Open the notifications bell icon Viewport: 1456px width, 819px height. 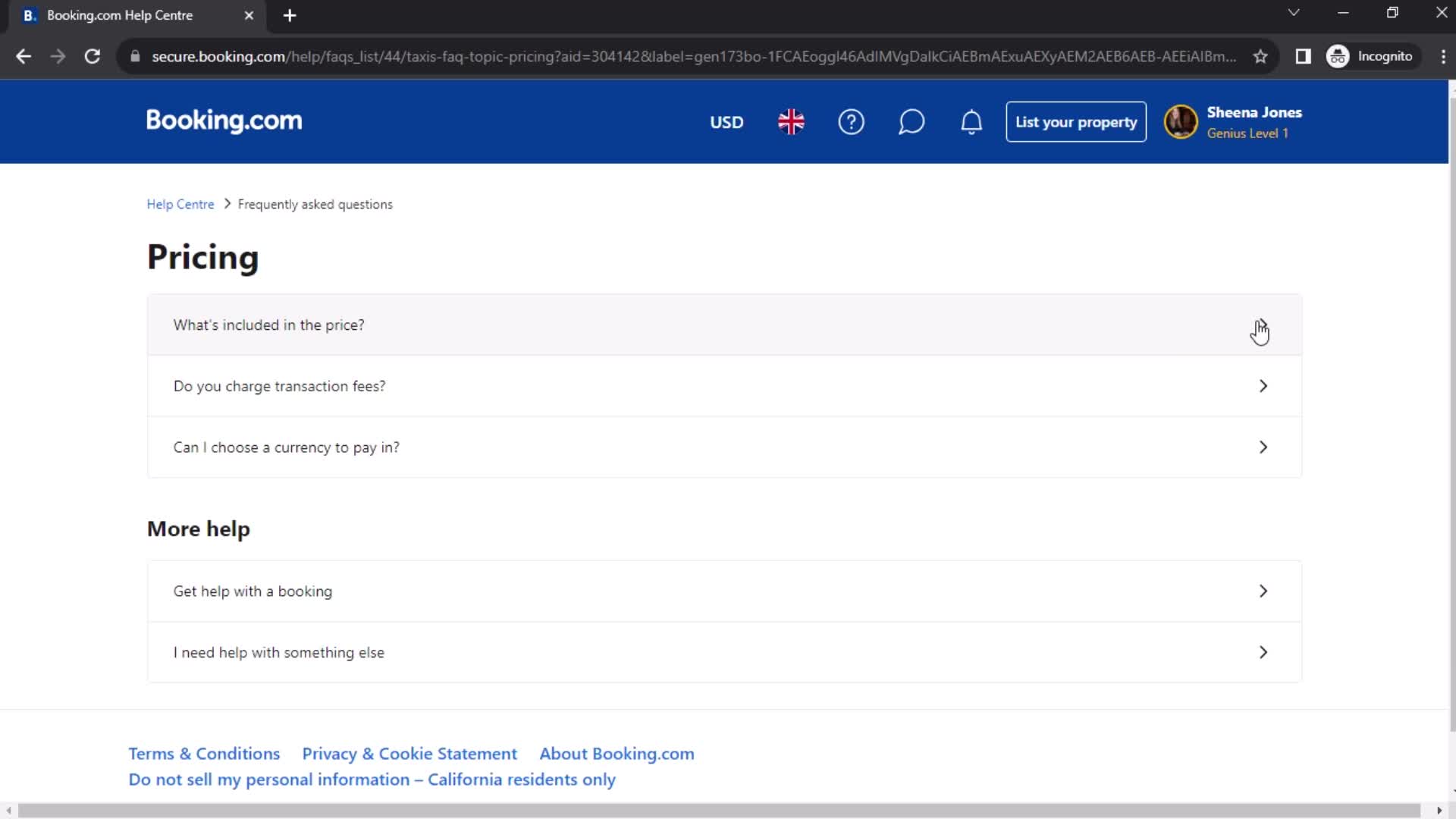[x=971, y=122]
